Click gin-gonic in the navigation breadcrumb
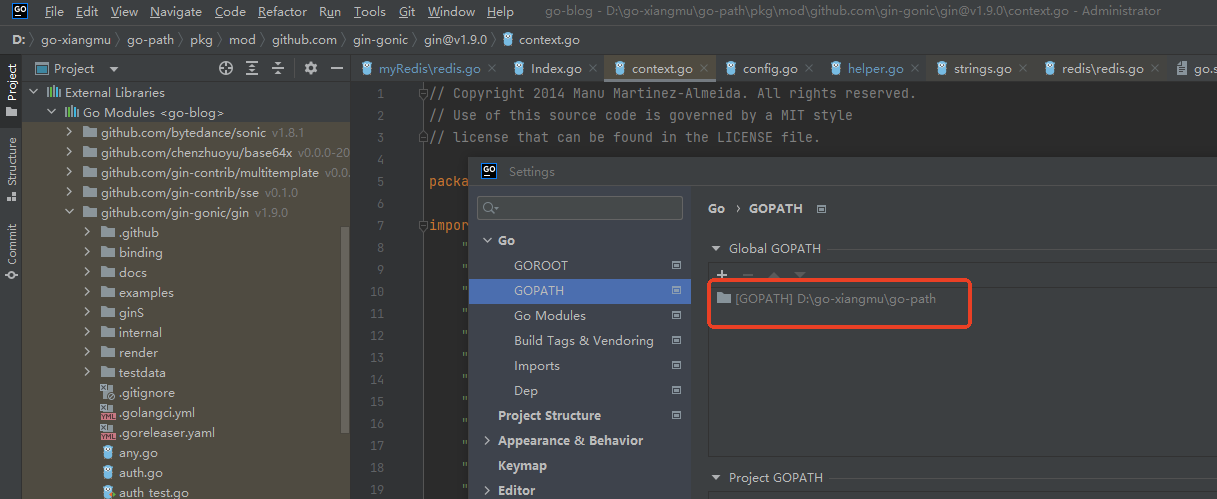The width and height of the screenshot is (1217, 499). [381, 40]
